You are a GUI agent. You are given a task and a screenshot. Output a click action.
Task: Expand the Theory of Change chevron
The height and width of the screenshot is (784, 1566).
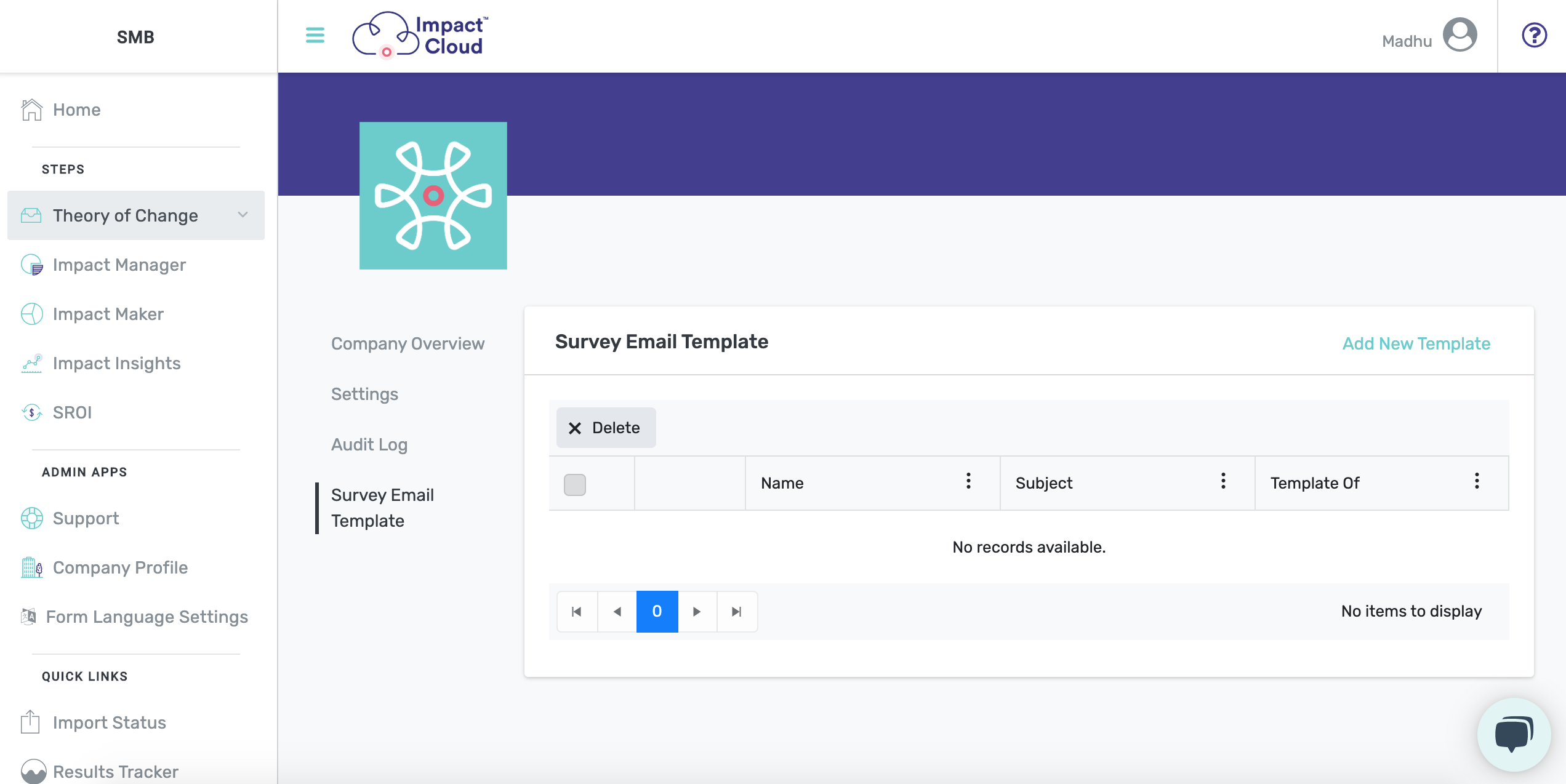pos(243,215)
